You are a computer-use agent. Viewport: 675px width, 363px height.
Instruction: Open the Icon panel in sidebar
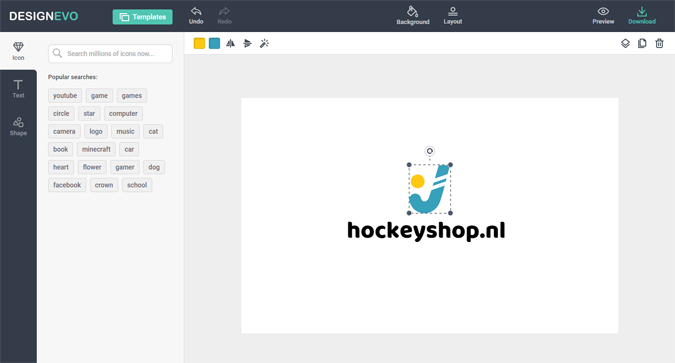[x=18, y=51]
